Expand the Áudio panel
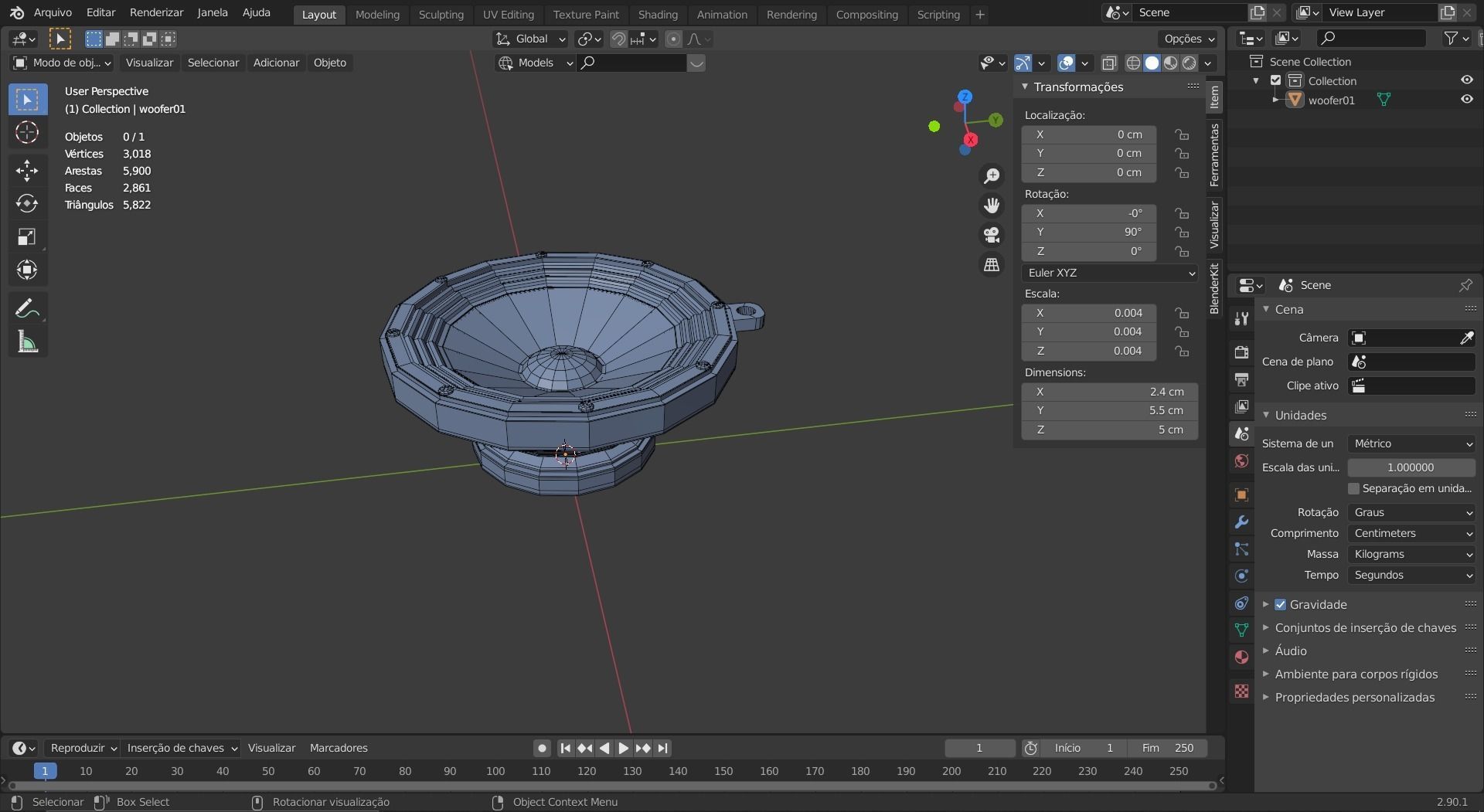Image resolution: width=1484 pixels, height=812 pixels. coord(1291,651)
